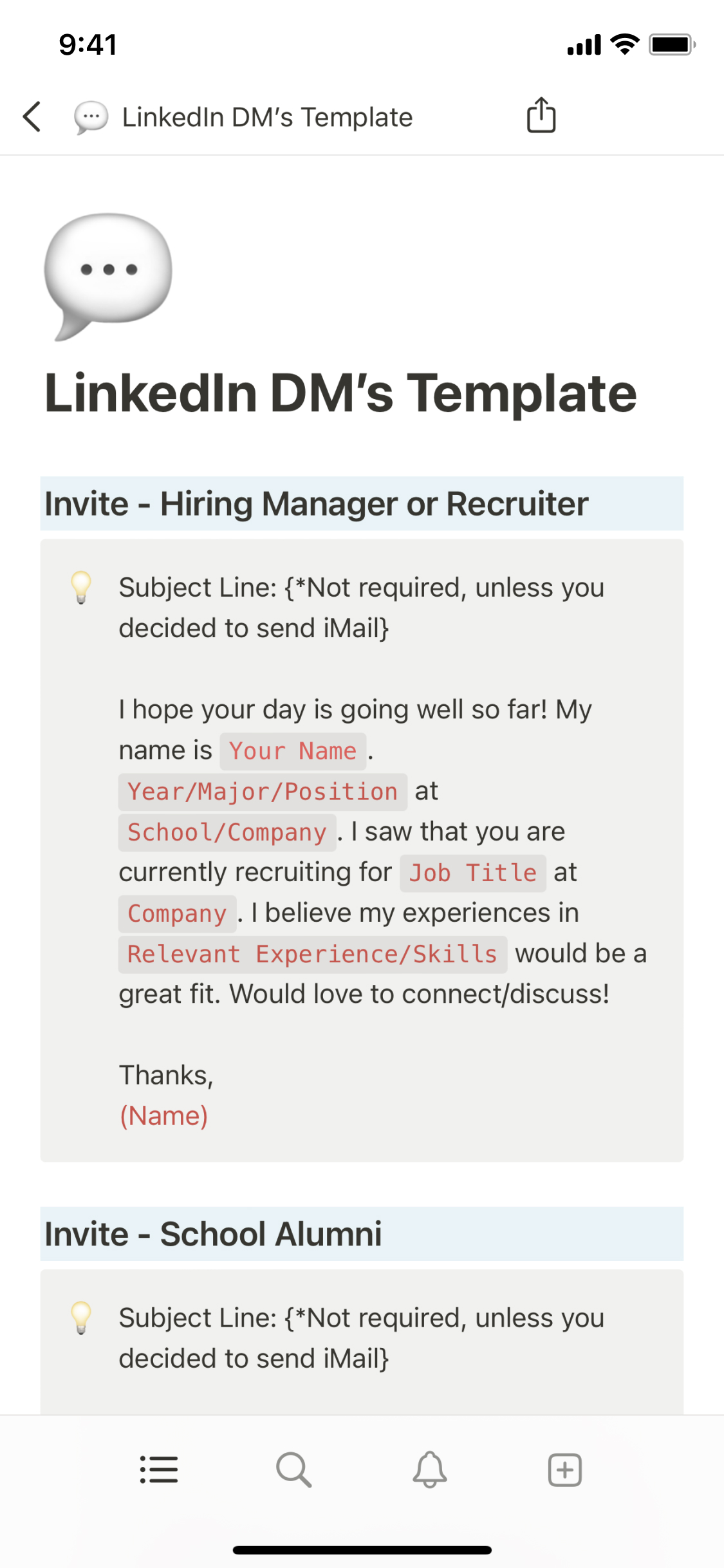
Task: Tap the LinkedIn DM's Template page title
Action: pos(340,393)
